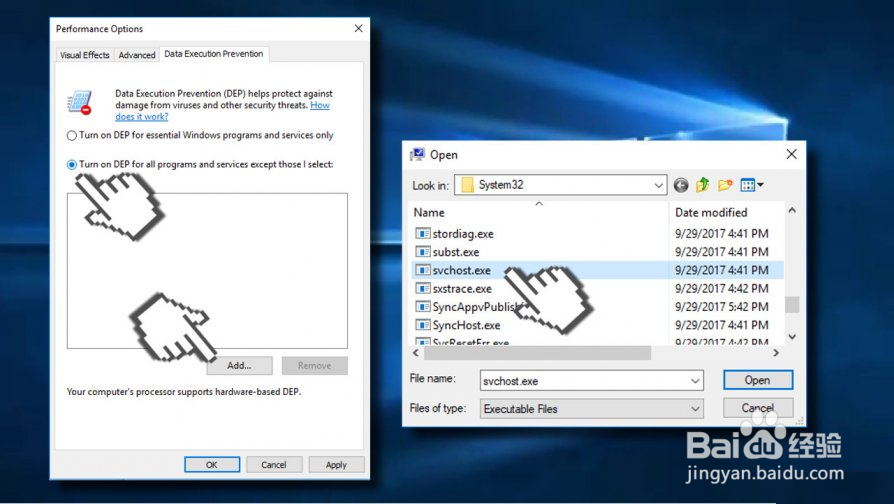Expand the Look in System32 dropdown

pos(658,185)
